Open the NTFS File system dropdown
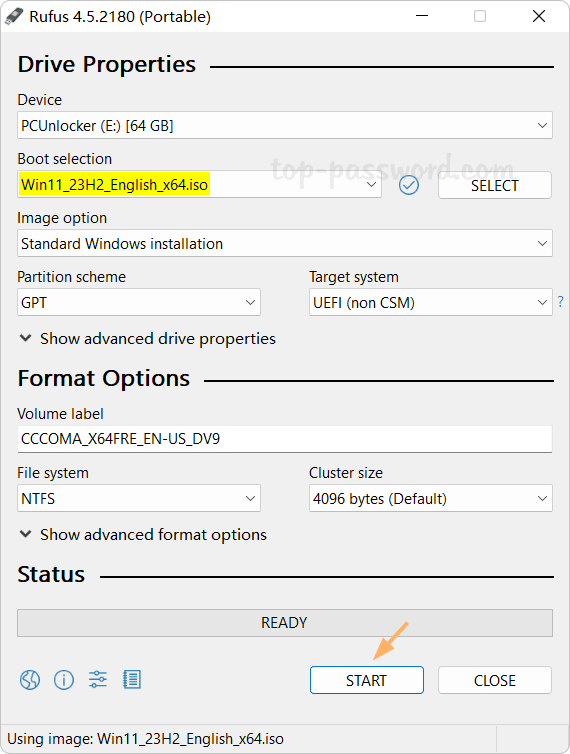The width and height of the screenshot is (570, 754). [139, 498]
